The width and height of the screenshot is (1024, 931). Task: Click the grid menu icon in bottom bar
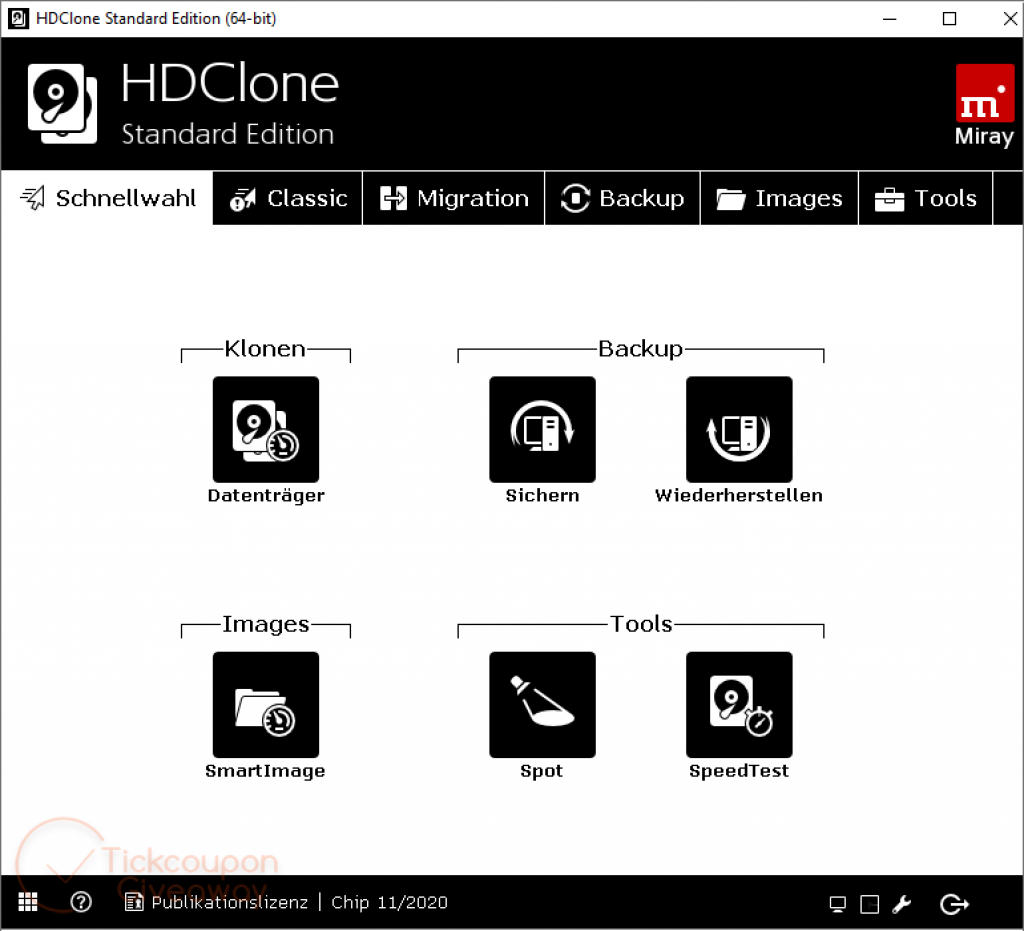tap(27, 902)
